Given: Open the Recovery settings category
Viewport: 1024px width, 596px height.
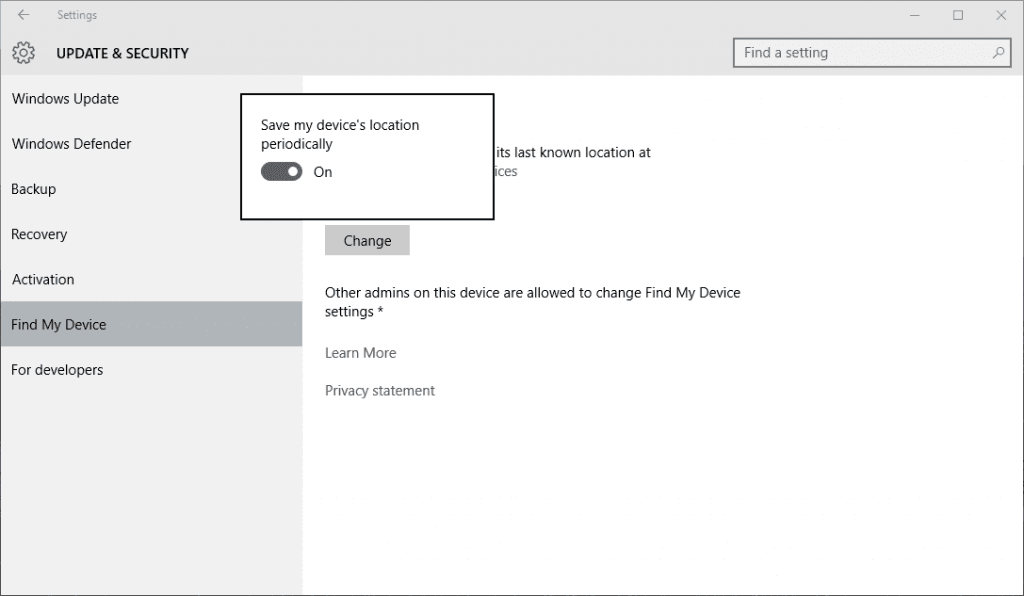Looking at the screenshot, I should (39, 234).
